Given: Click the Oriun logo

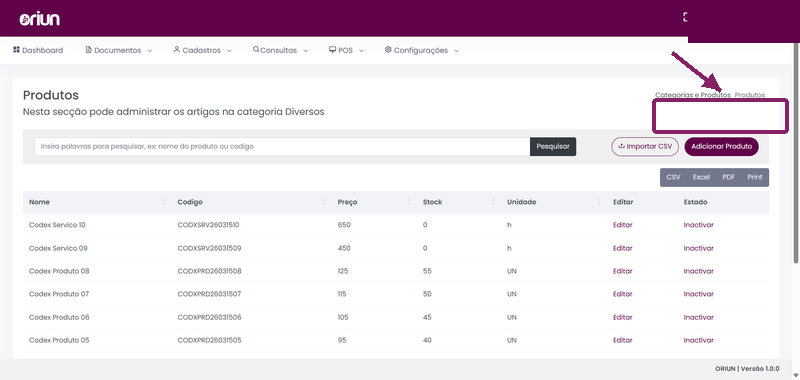Looking at the screenshot, I should tap(40, 19).
